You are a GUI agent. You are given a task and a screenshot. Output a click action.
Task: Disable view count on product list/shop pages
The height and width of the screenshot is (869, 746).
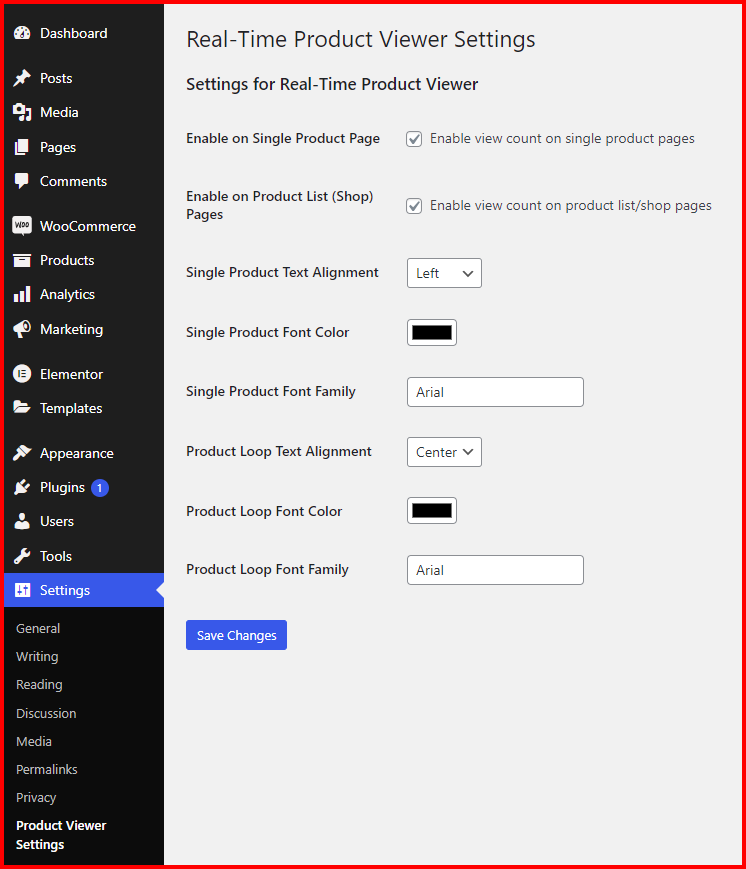[x=414, y=206]
